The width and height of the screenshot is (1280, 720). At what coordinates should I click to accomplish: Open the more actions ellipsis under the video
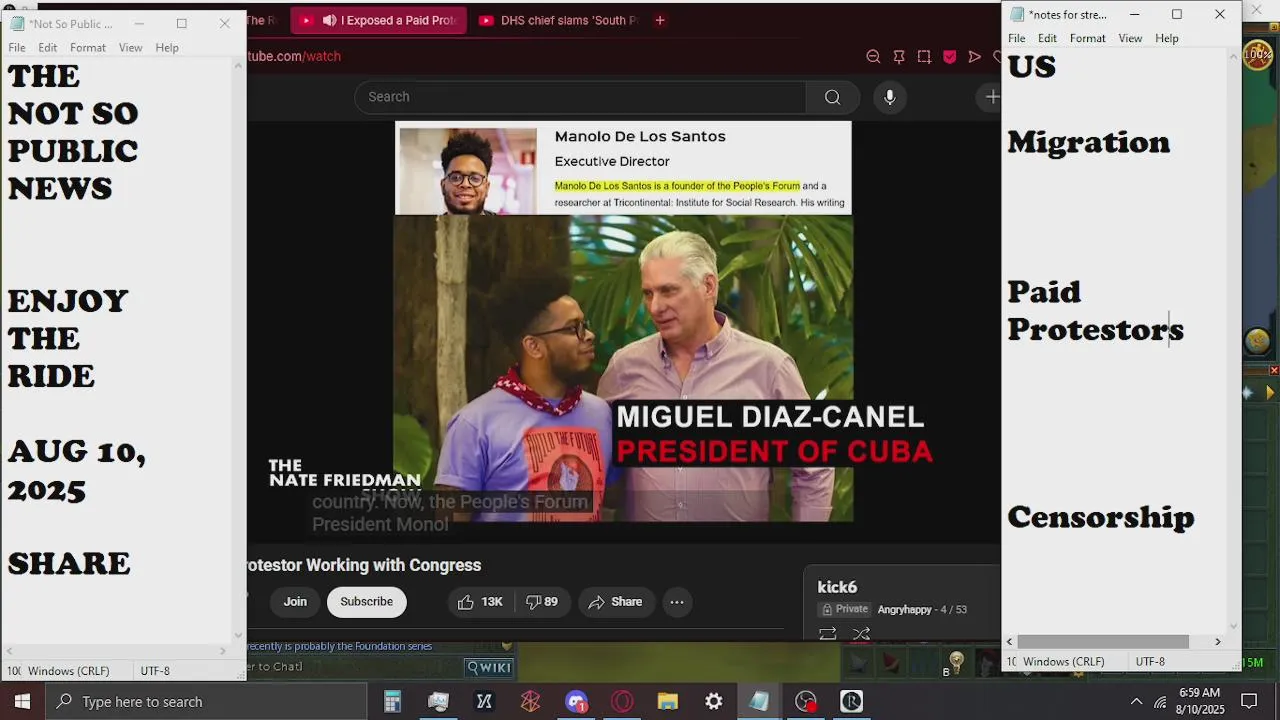(677, 602)
